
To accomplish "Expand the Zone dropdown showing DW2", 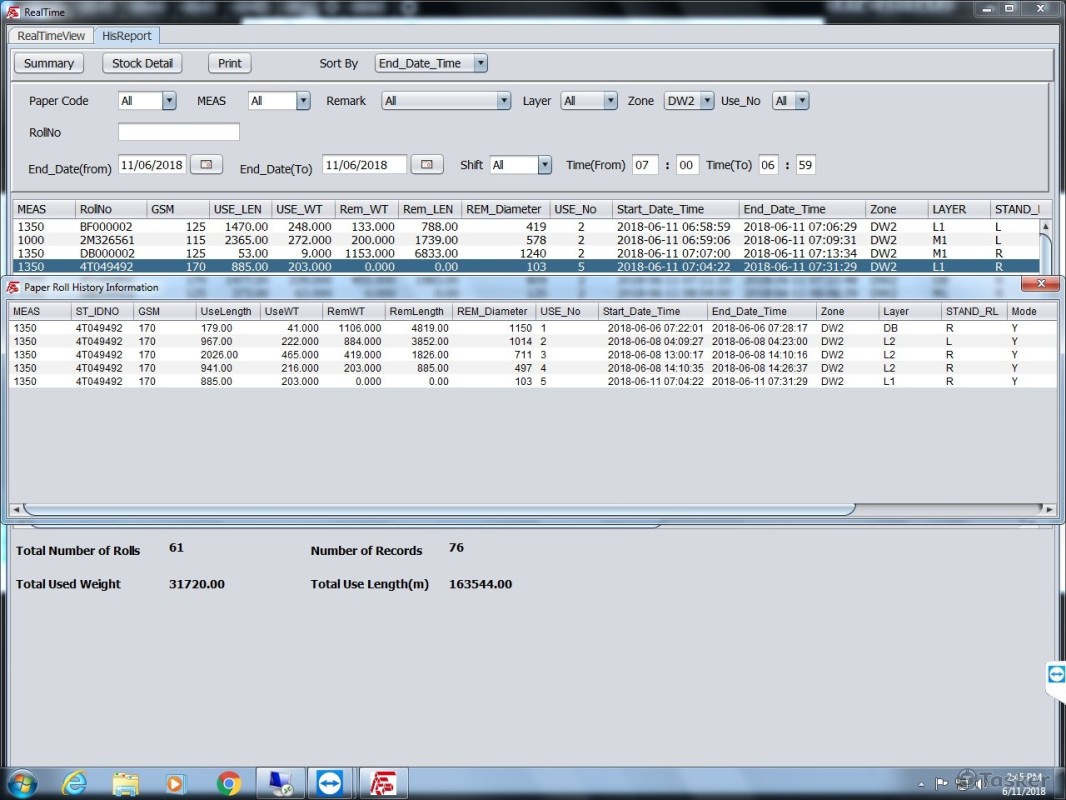I will click(706, 101).
